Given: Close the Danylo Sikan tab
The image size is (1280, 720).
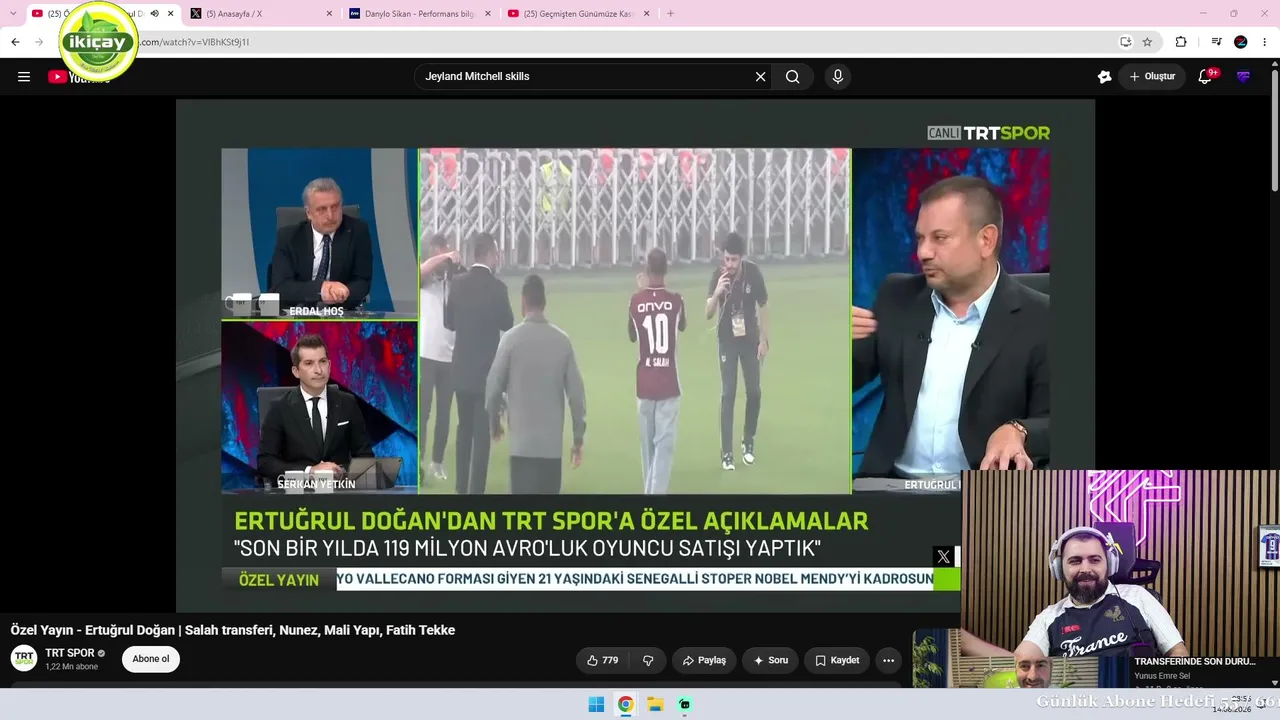Looking at the screenshot, I should click(487, 14).
